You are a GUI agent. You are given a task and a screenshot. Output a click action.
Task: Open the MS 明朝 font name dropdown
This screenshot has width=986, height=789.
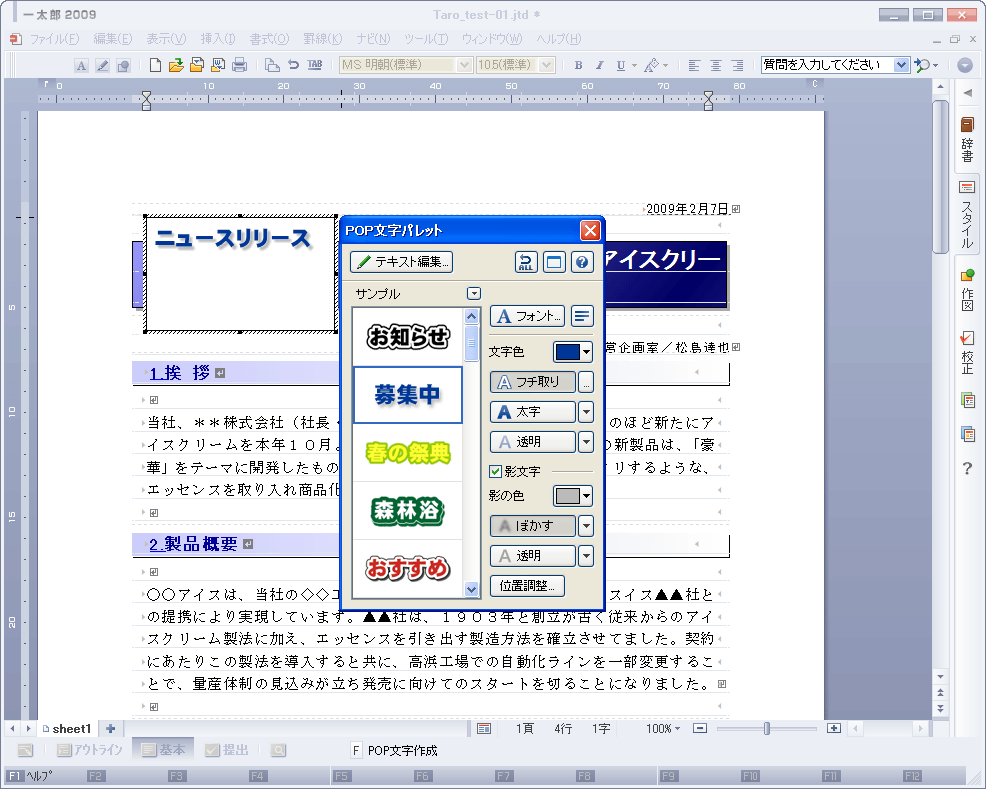pyautogui.click(x=464, y=65)
